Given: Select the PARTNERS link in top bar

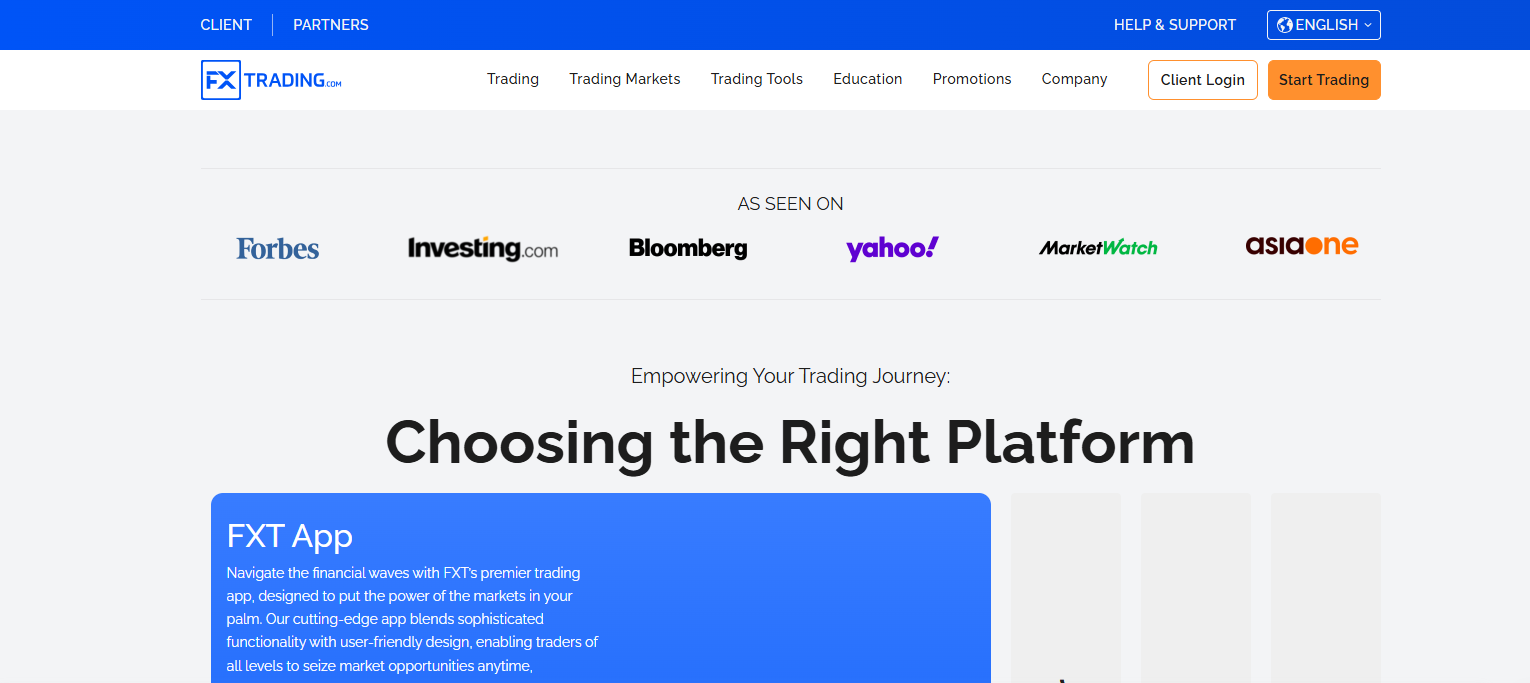Looking at the screenshot, I should click(x=331, y=25).
